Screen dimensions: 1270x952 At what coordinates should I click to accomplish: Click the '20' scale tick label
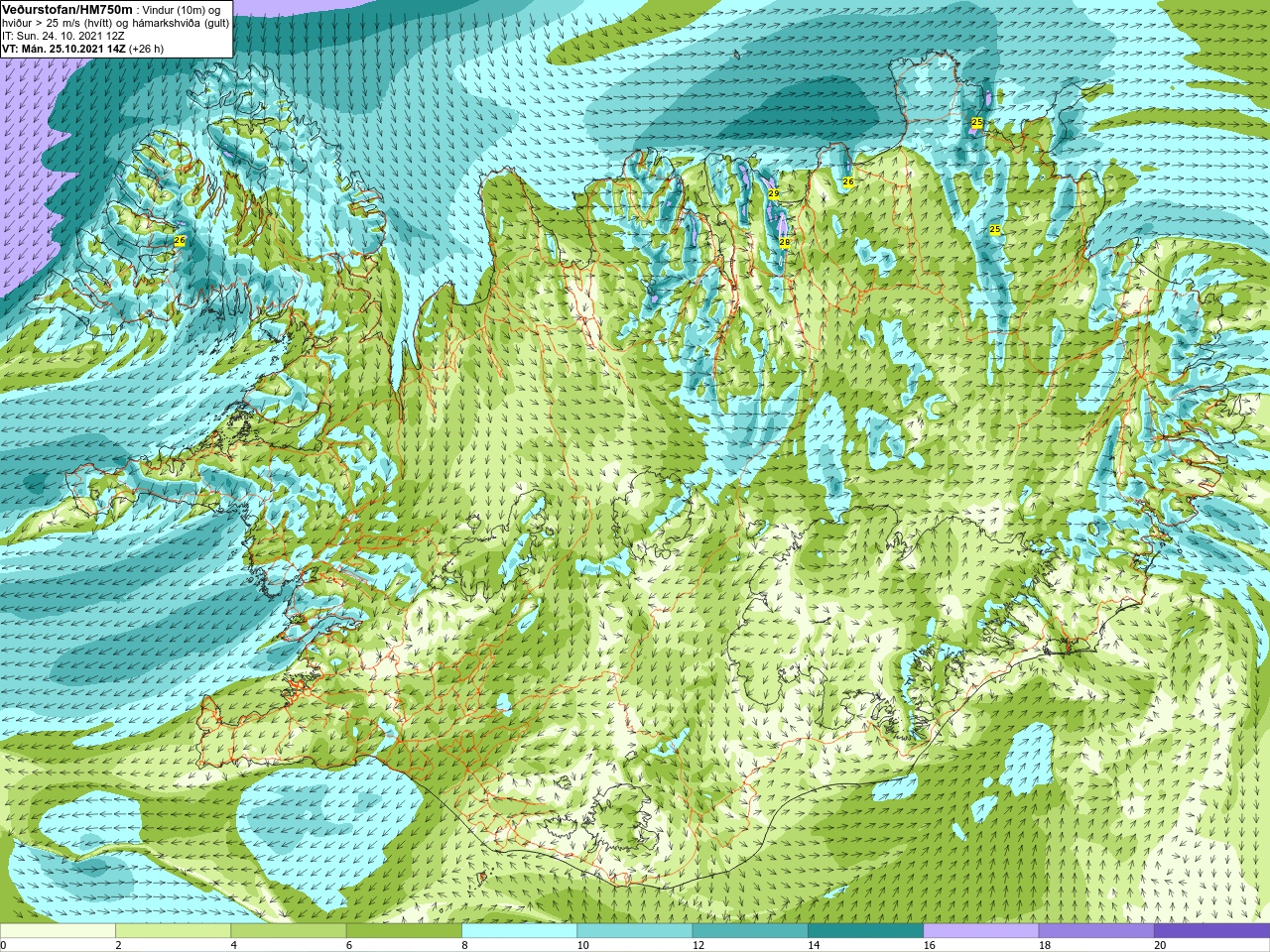[x=1160, y=945]
